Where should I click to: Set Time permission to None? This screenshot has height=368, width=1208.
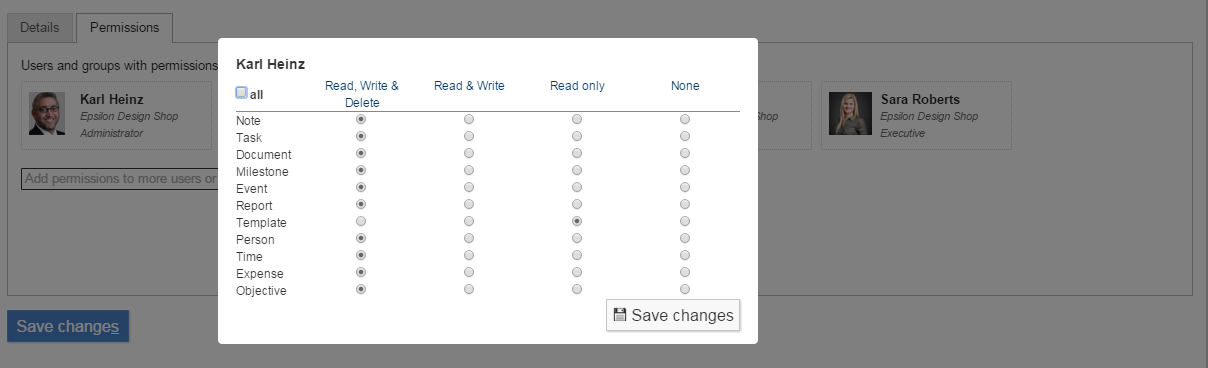point(685,255)
